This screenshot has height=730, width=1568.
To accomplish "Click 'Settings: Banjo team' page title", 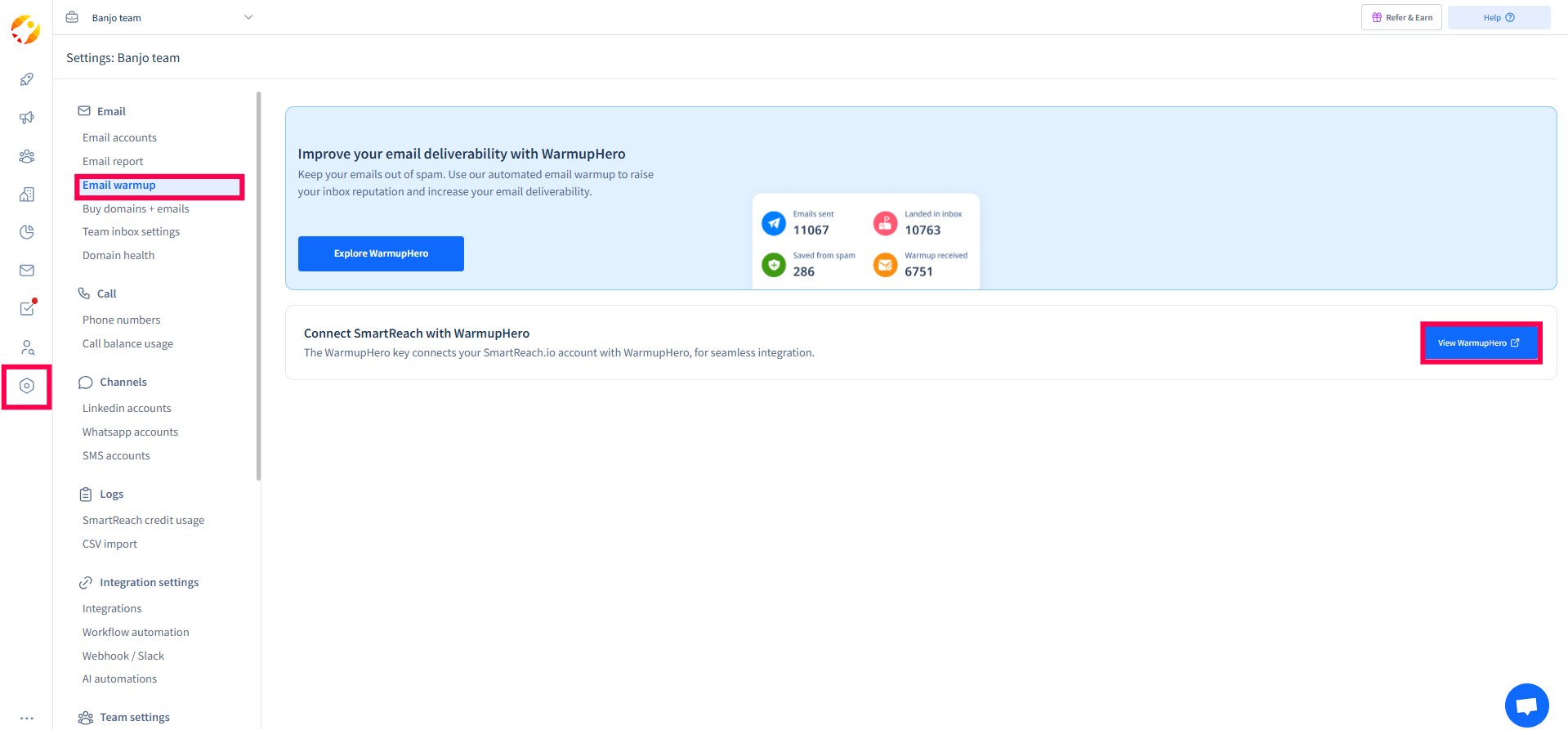I will (x=123, y=58).
